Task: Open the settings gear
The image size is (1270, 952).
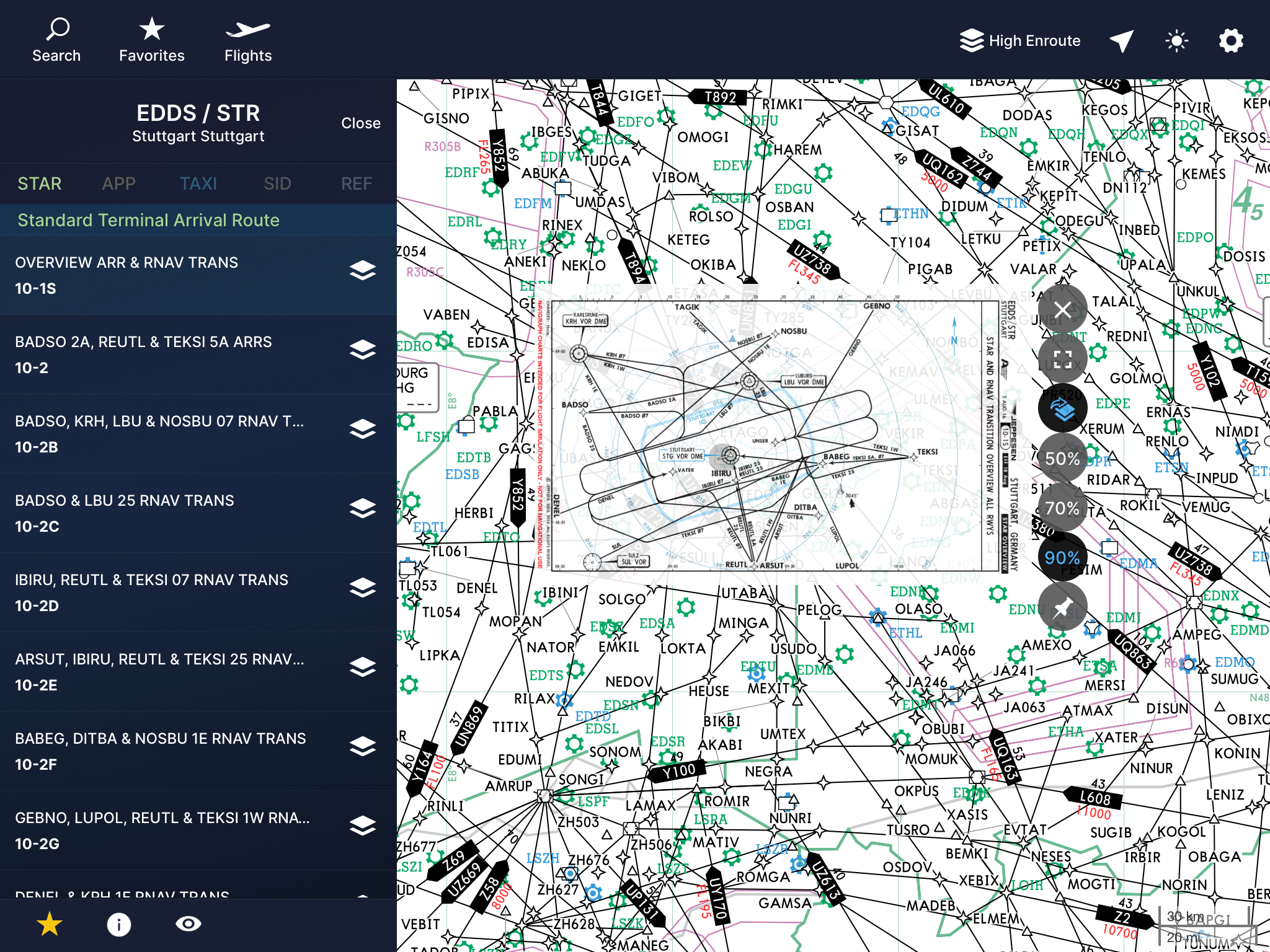Action: (x=1231, y=41)
